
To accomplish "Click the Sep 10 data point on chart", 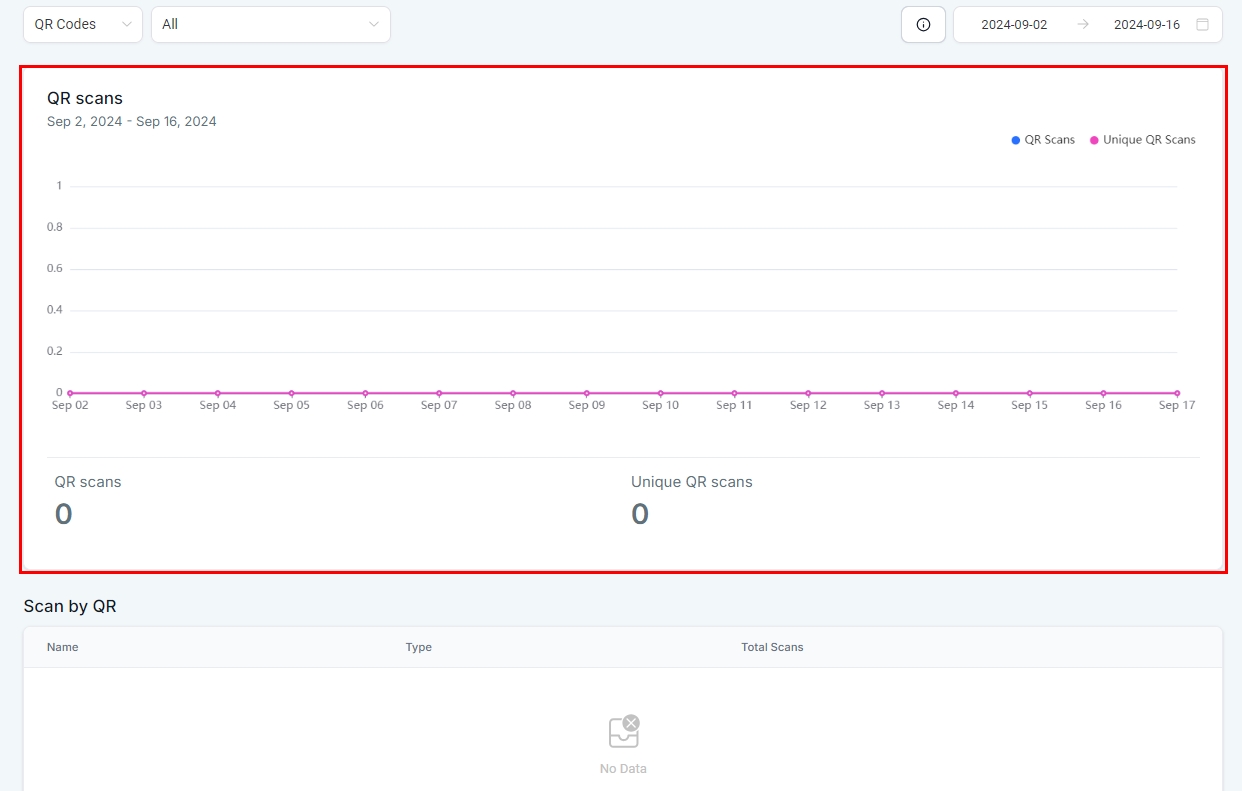I will coord(660,393).
